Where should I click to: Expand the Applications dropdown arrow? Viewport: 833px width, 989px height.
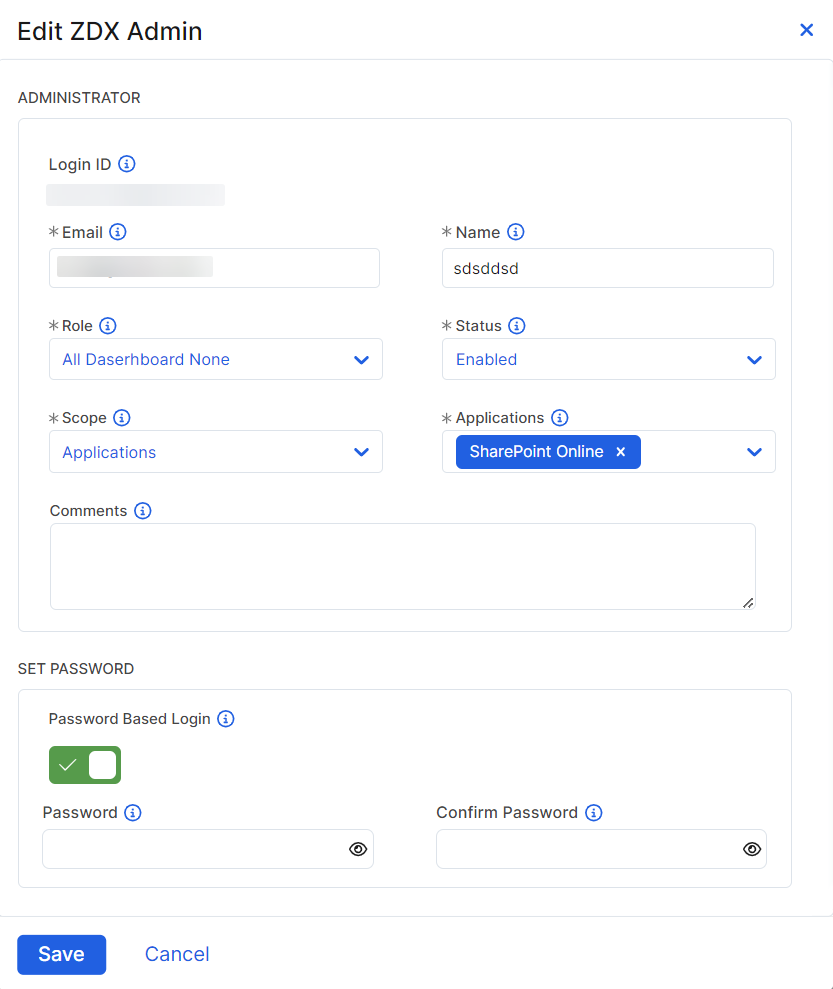(755, 452)
